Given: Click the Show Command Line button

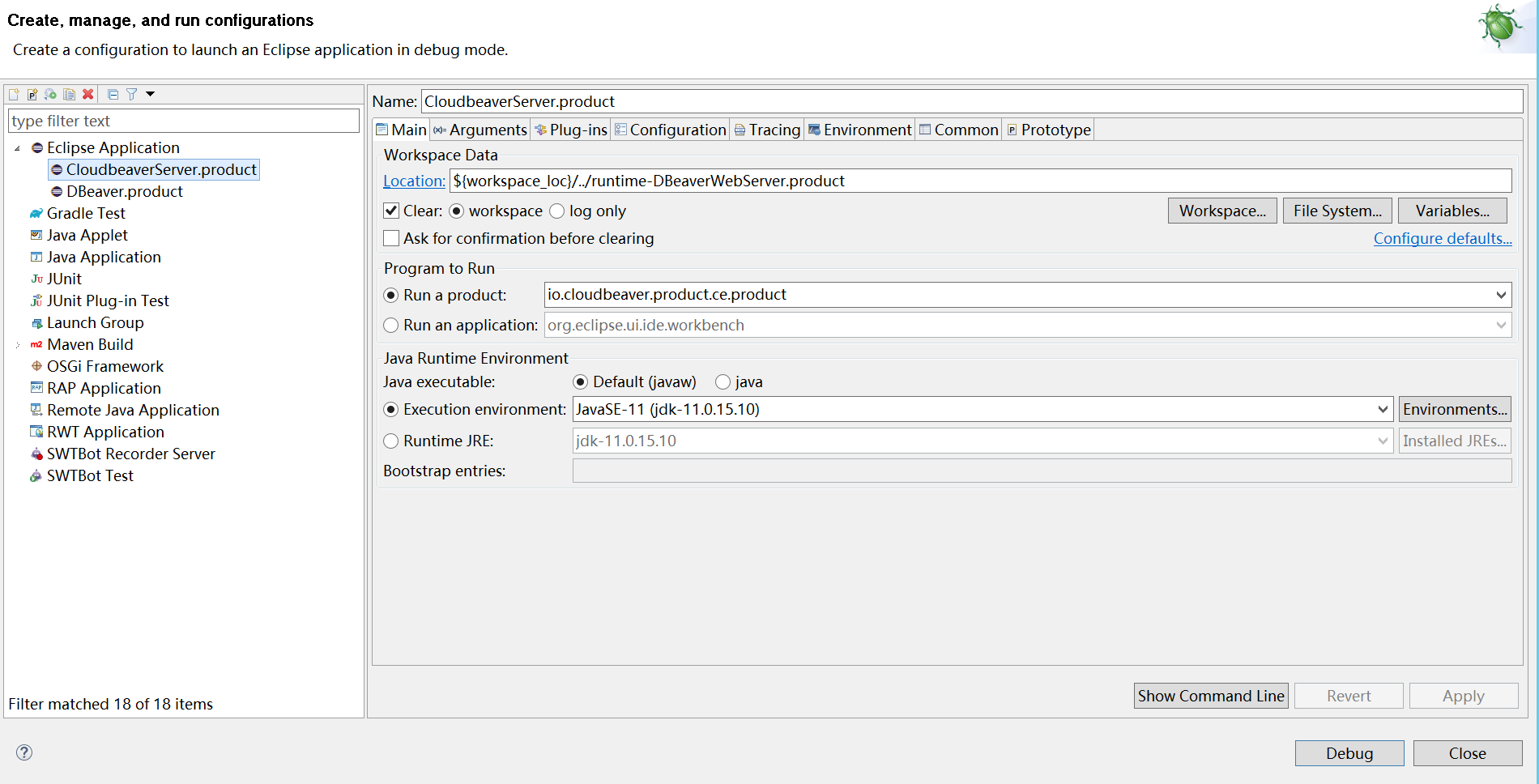Looking at the screenshot, I should [x=1210, y=696].
